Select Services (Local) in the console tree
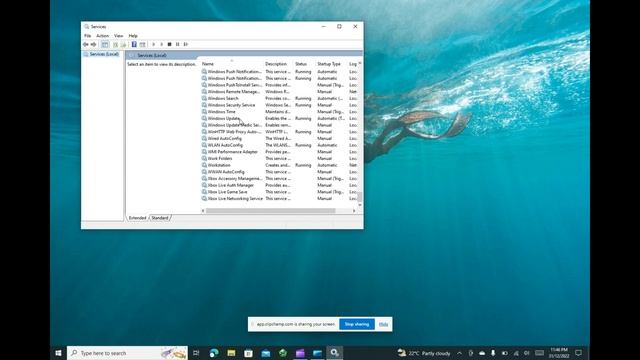This screenshot has height=360, width=640. point(104,54)
